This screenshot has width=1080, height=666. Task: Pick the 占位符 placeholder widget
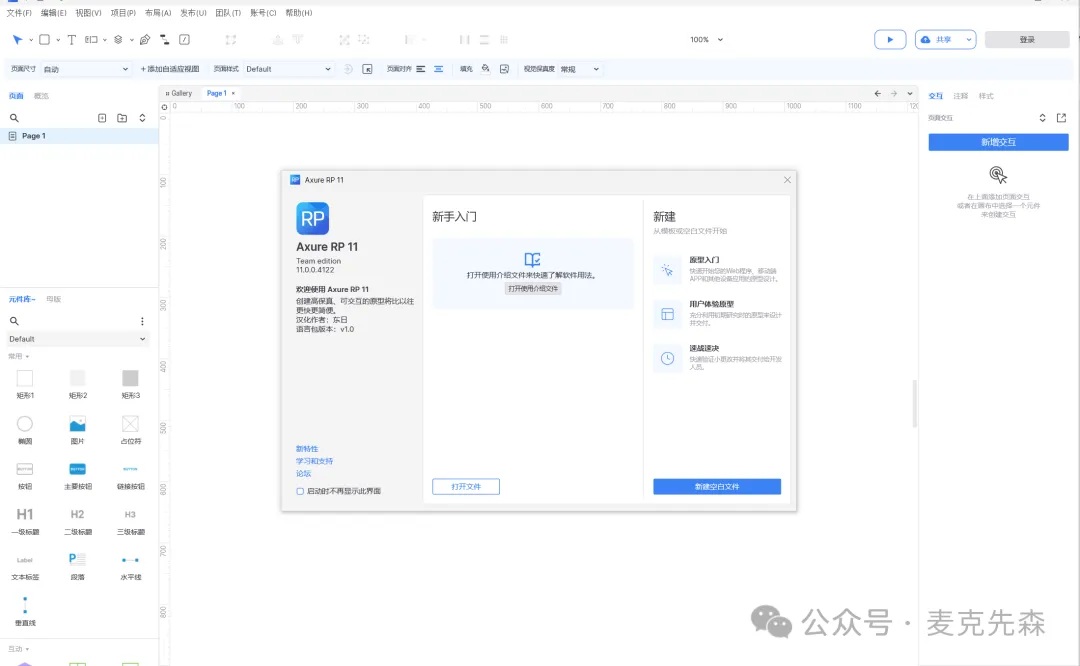tap(130, 429)
